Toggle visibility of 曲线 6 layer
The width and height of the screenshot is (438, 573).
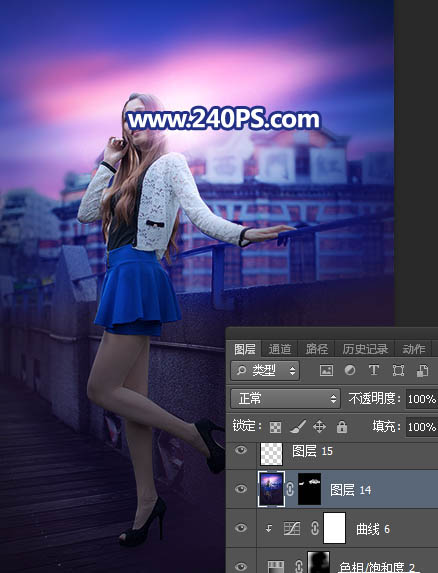click(x=241, y=528)
